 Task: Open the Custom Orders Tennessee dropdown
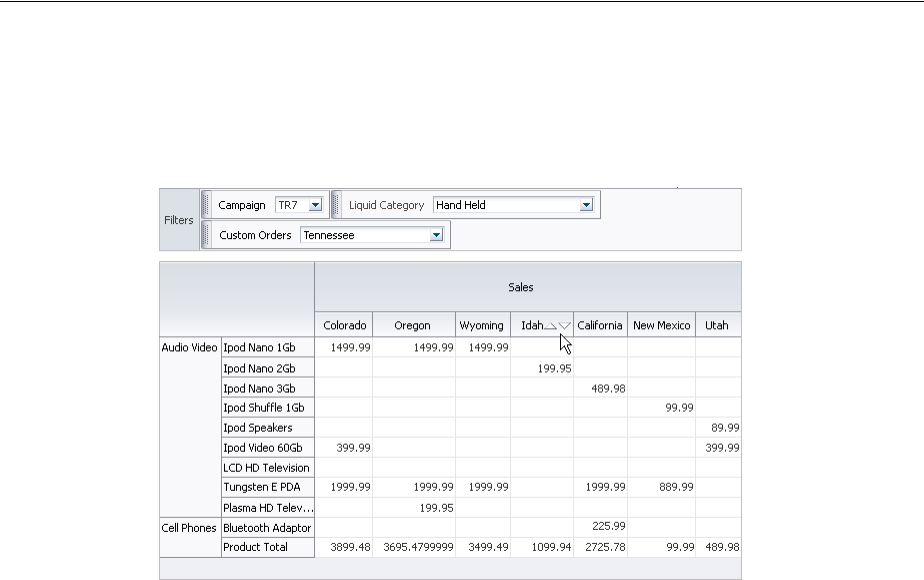pos(436,235)
